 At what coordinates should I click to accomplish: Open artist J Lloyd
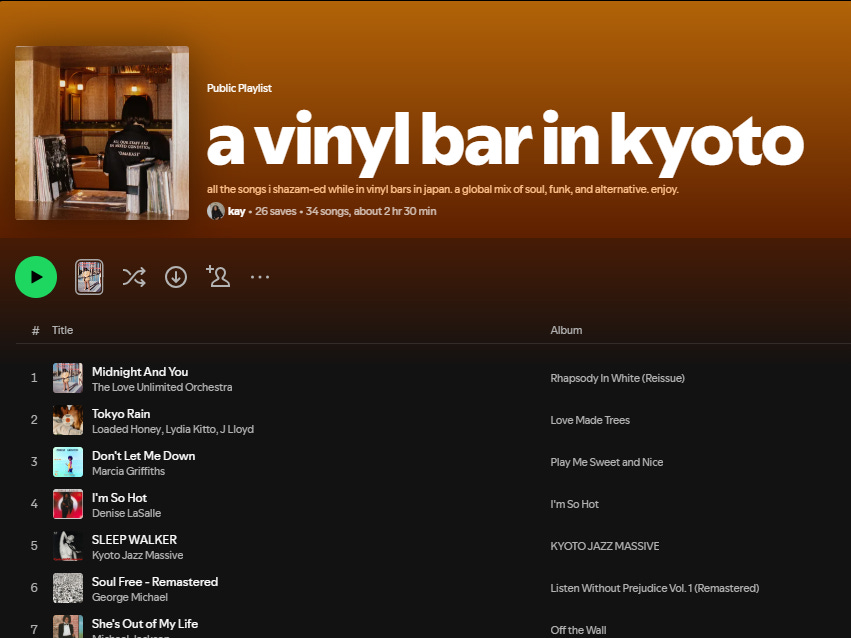point(237,429)
